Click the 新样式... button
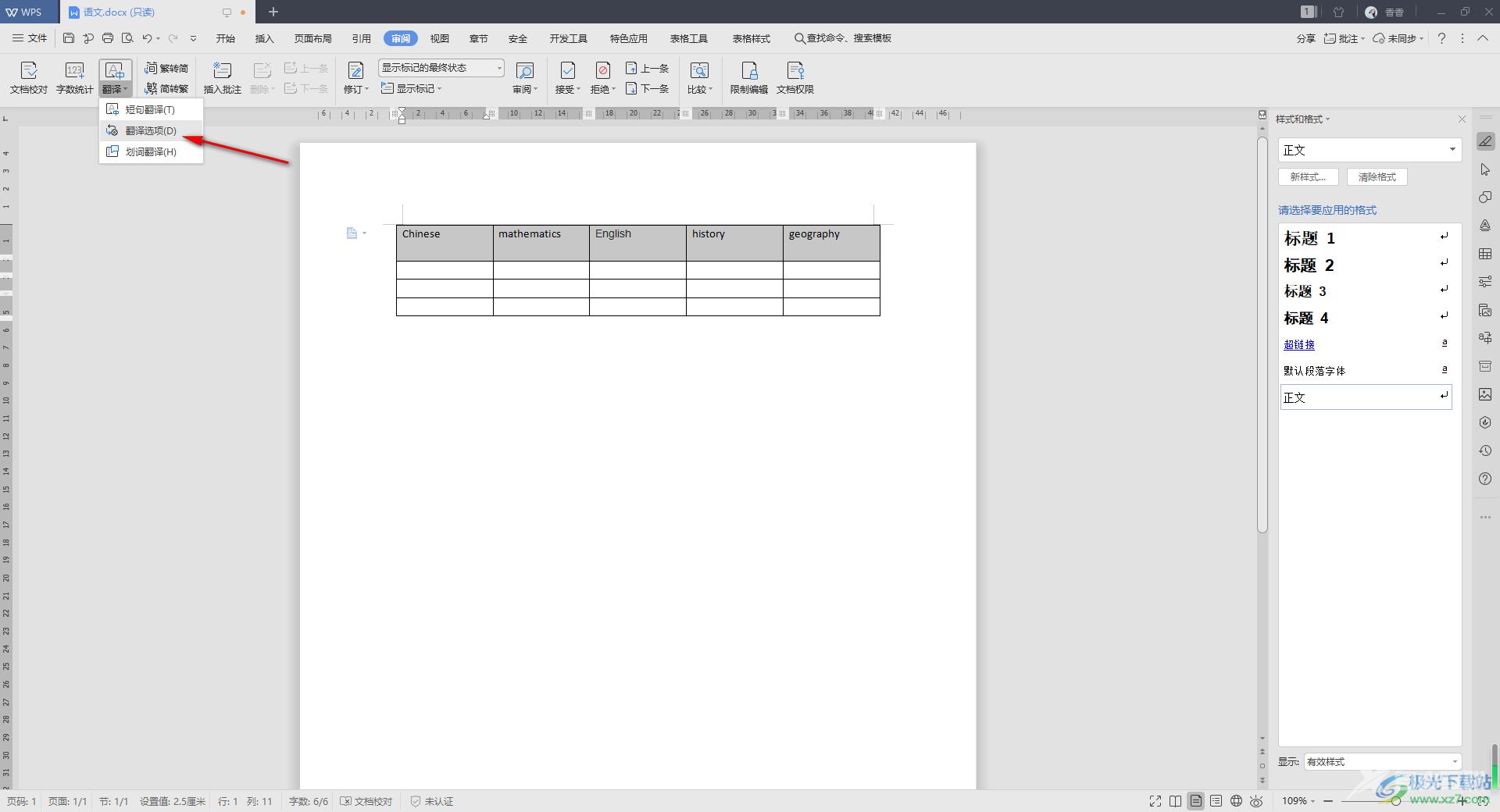Screen dimensions: 1500x812 1309,177
